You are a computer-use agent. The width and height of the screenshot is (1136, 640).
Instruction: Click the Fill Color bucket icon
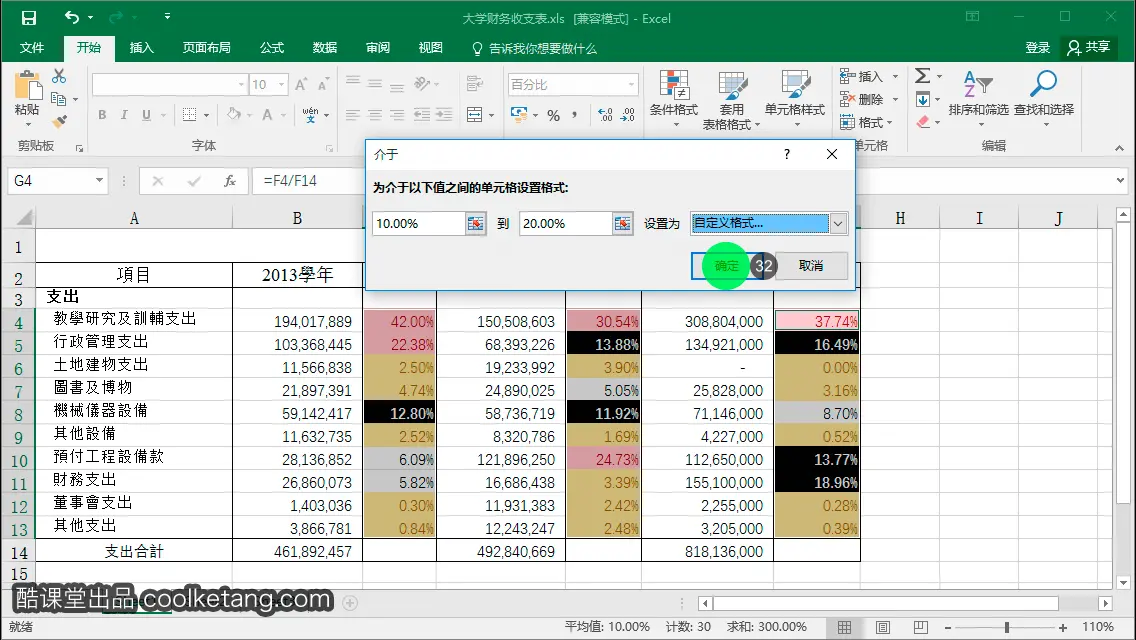click(x=233, y=115)
